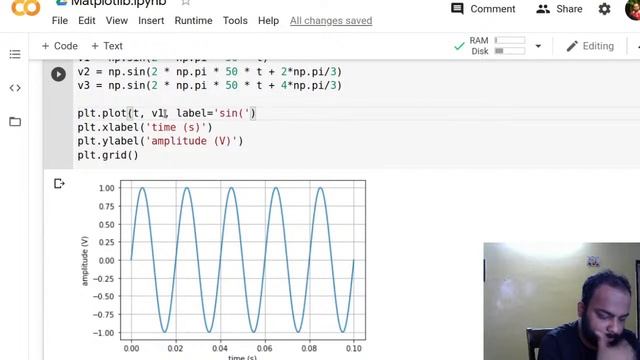The width and height of the screenshot is (640, 360).
Task: Open the settings gear icon
Action: tap(604, 9)
